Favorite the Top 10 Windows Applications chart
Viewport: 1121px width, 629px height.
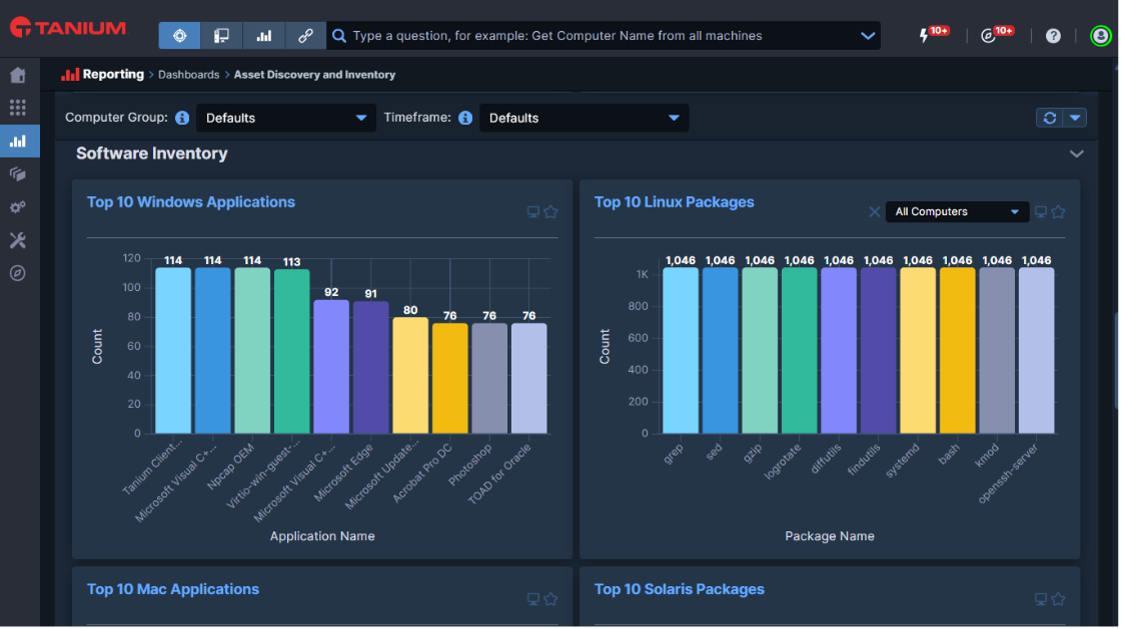550,212
